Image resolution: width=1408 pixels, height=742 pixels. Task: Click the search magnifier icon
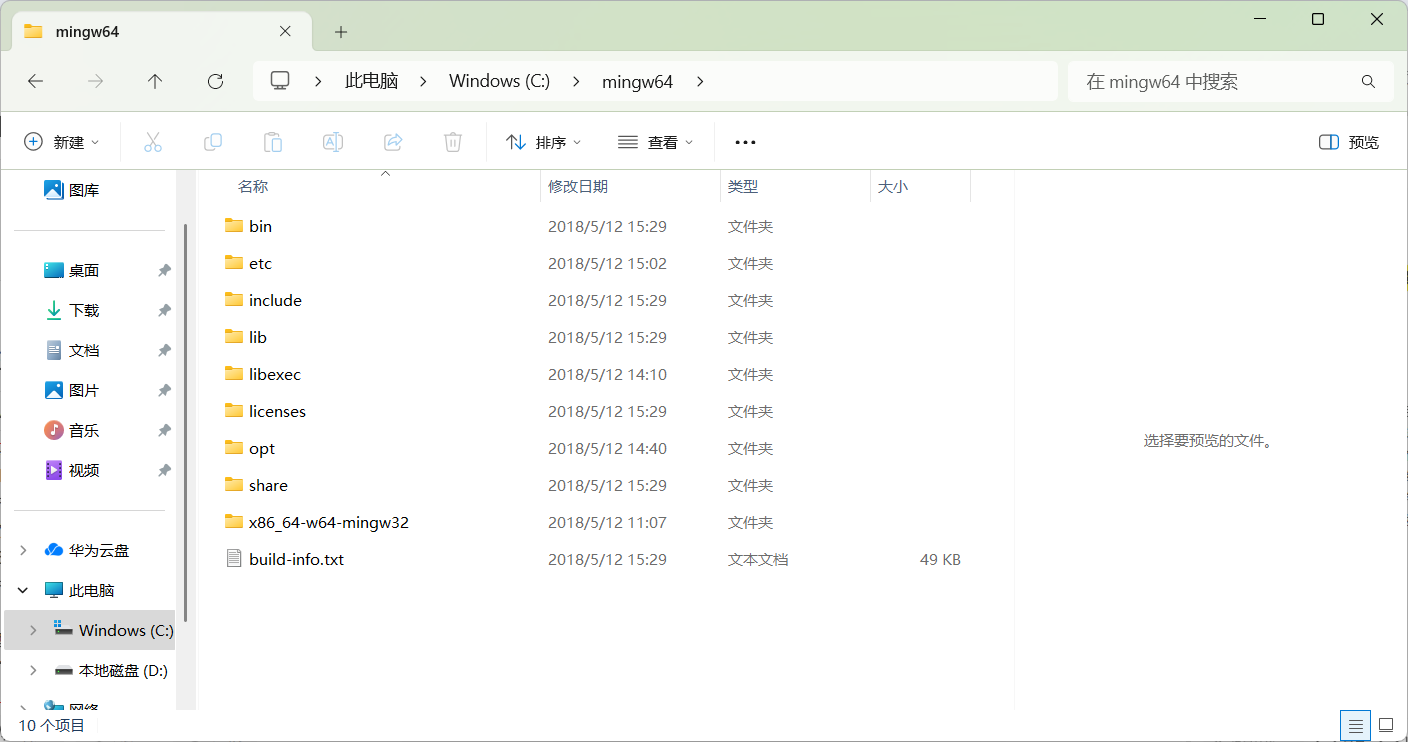[x=1368, y=82]
